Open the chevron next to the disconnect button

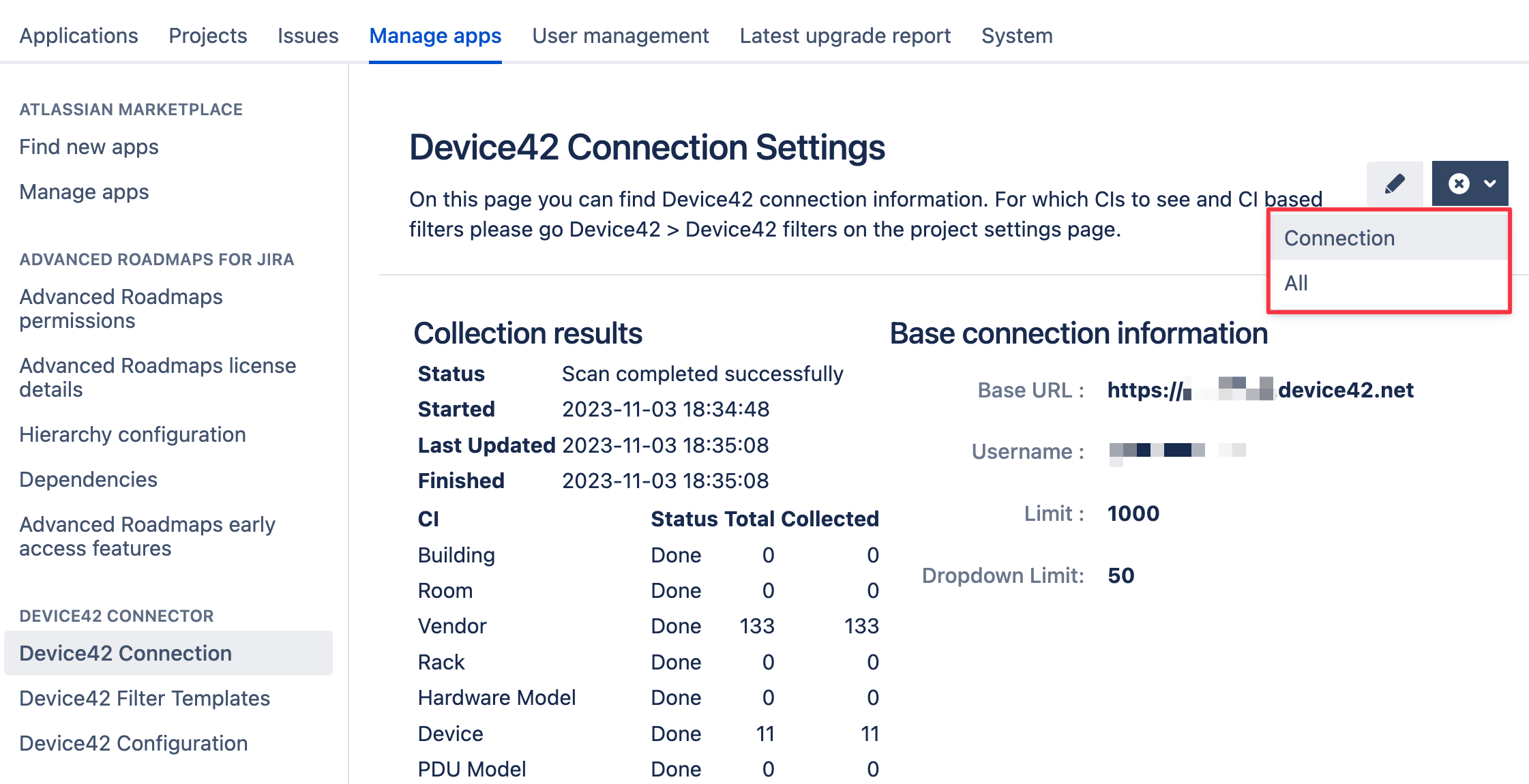(1489, 183)
